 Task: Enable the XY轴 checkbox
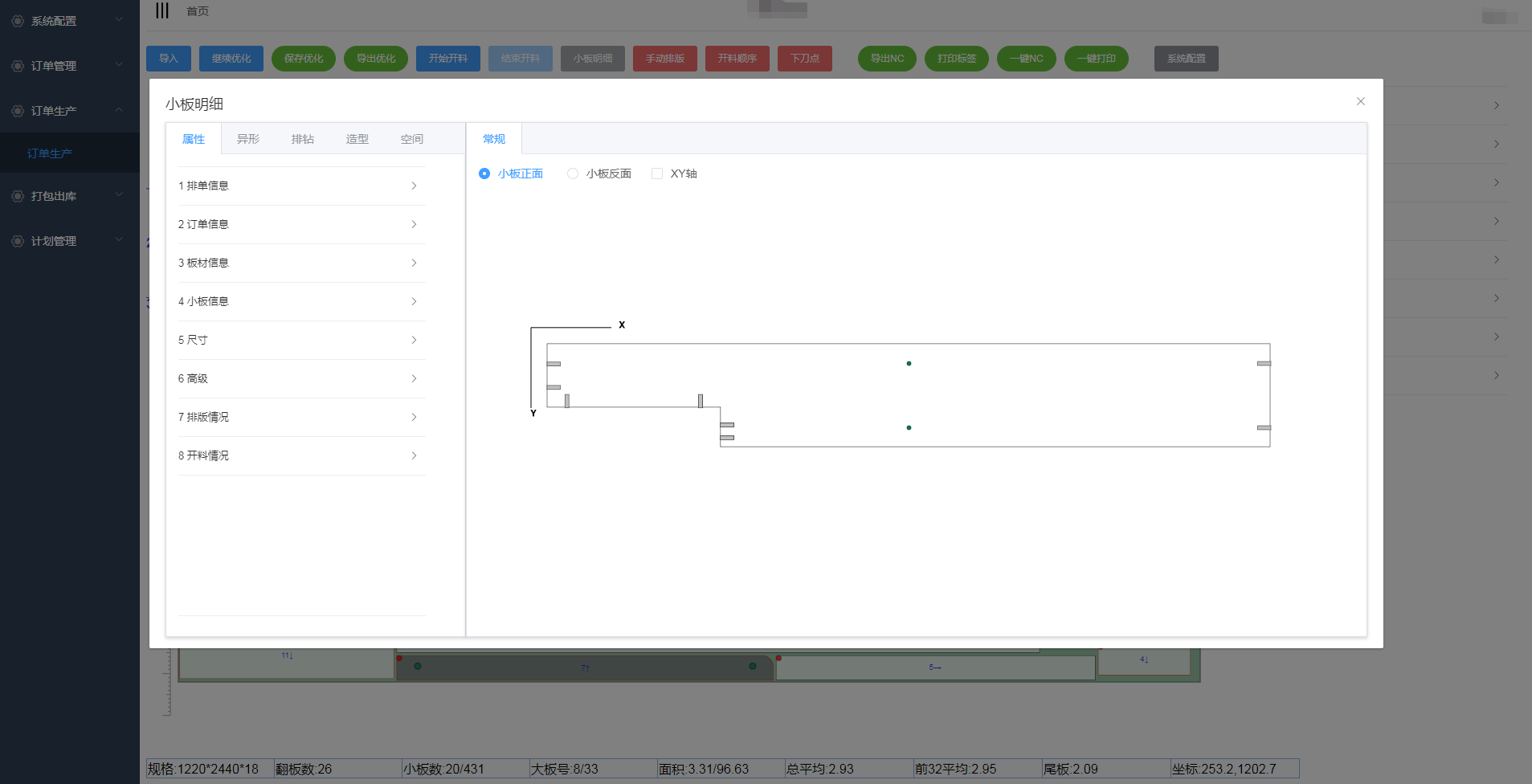(x=657, y=174)
